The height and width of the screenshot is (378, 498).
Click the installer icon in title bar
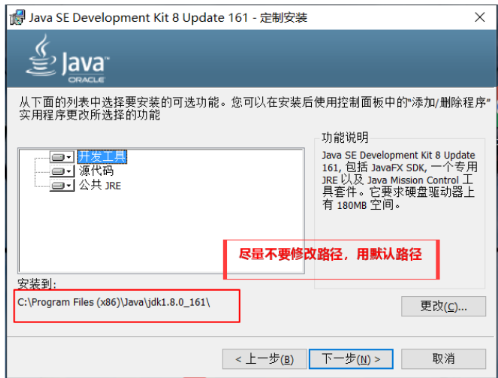(17, 18)
